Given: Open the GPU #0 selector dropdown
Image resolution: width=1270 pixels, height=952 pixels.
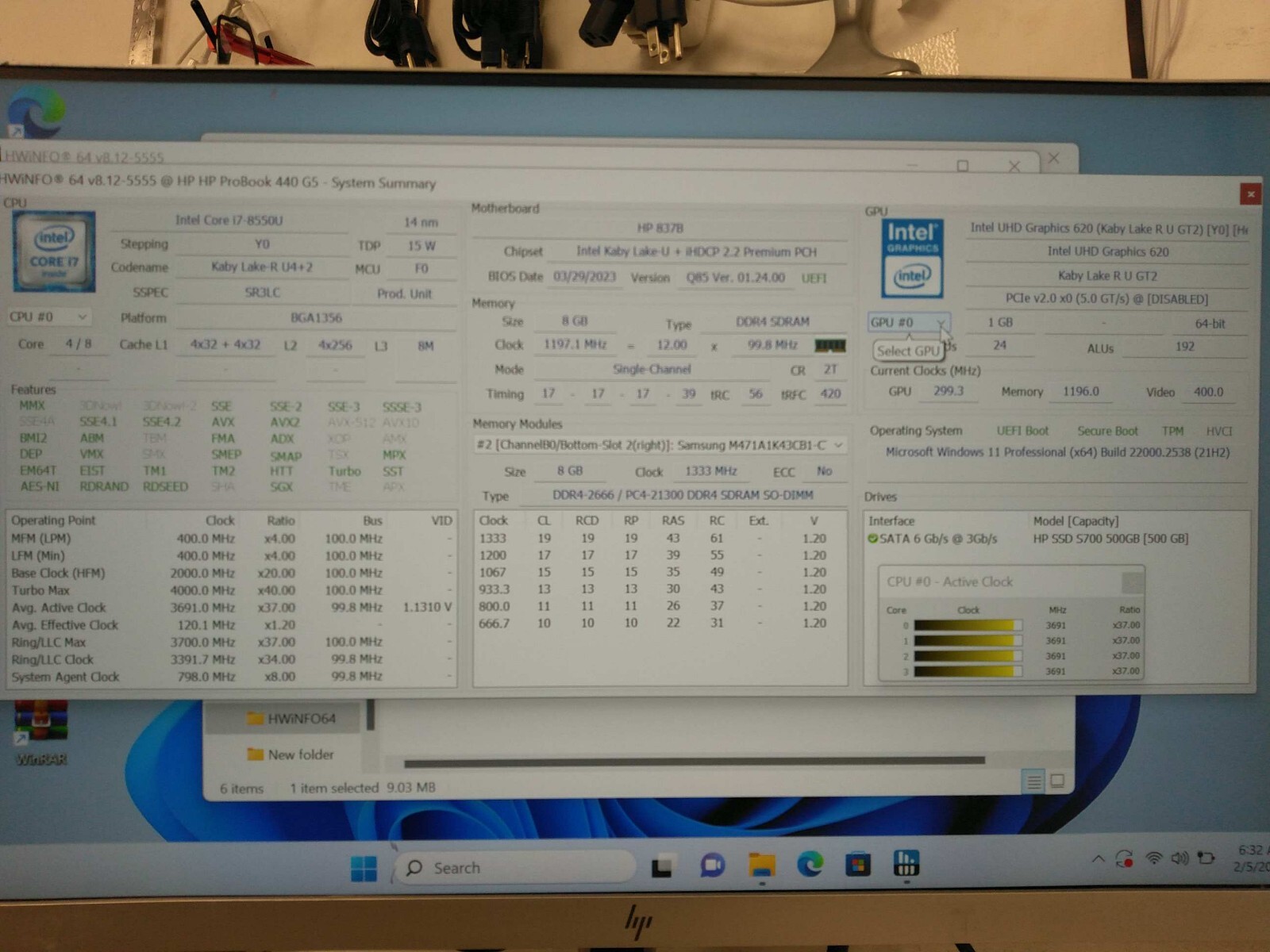Looking at the screenshot, I should (908, 323).
